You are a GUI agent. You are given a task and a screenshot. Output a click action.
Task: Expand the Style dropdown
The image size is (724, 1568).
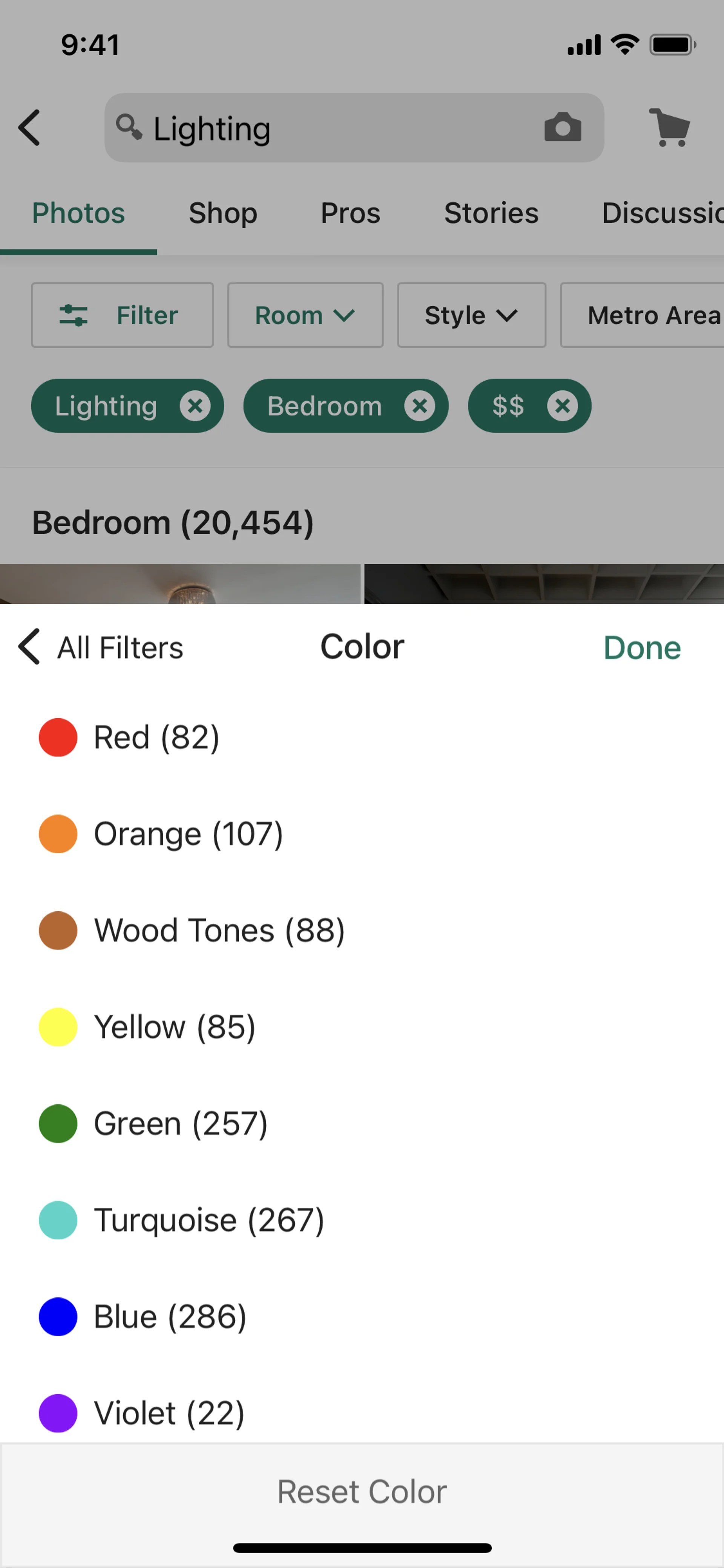coord(471,315)
